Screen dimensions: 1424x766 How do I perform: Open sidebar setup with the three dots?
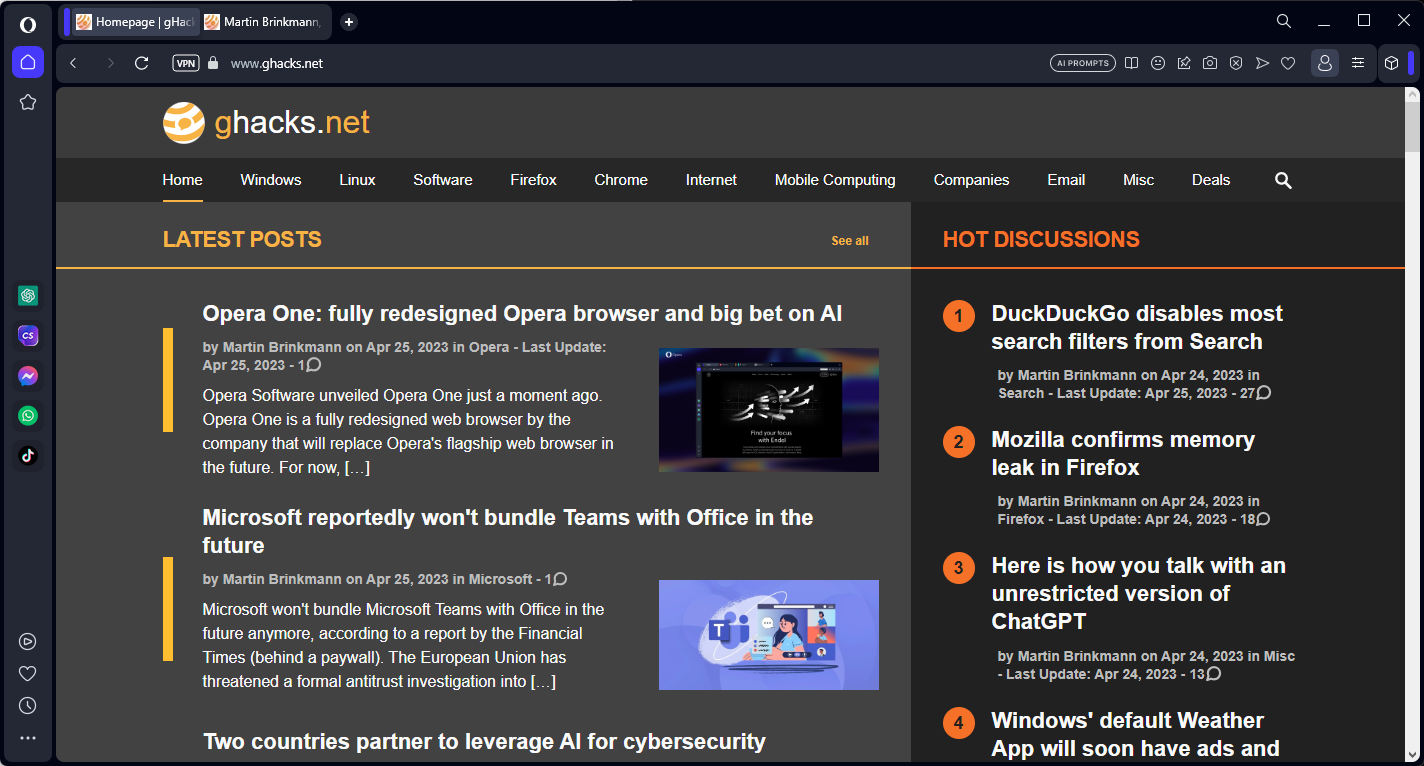pos(28,737)
